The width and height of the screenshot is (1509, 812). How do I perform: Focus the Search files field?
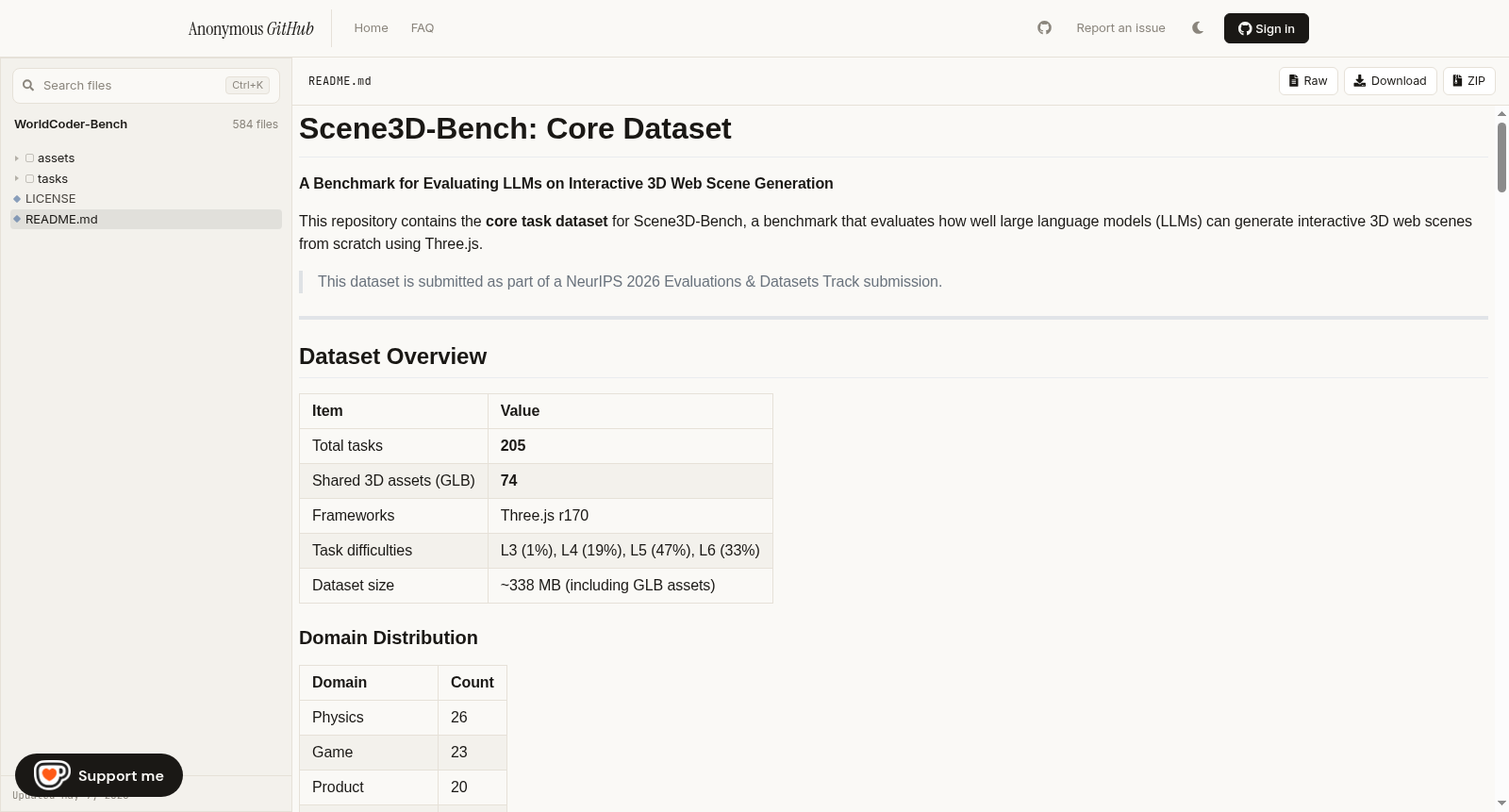point(146,85)
